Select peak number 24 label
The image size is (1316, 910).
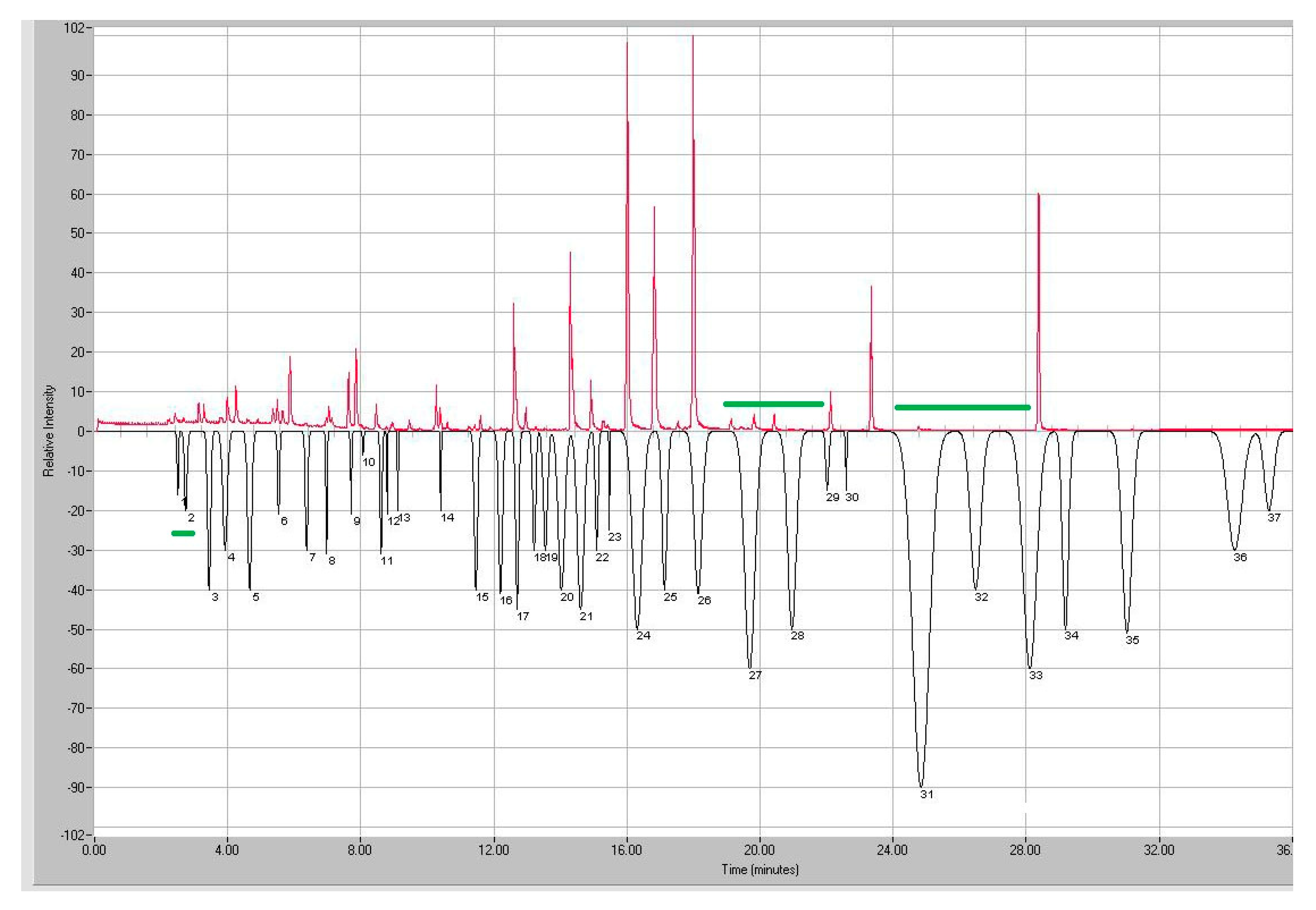click(643, 635)
